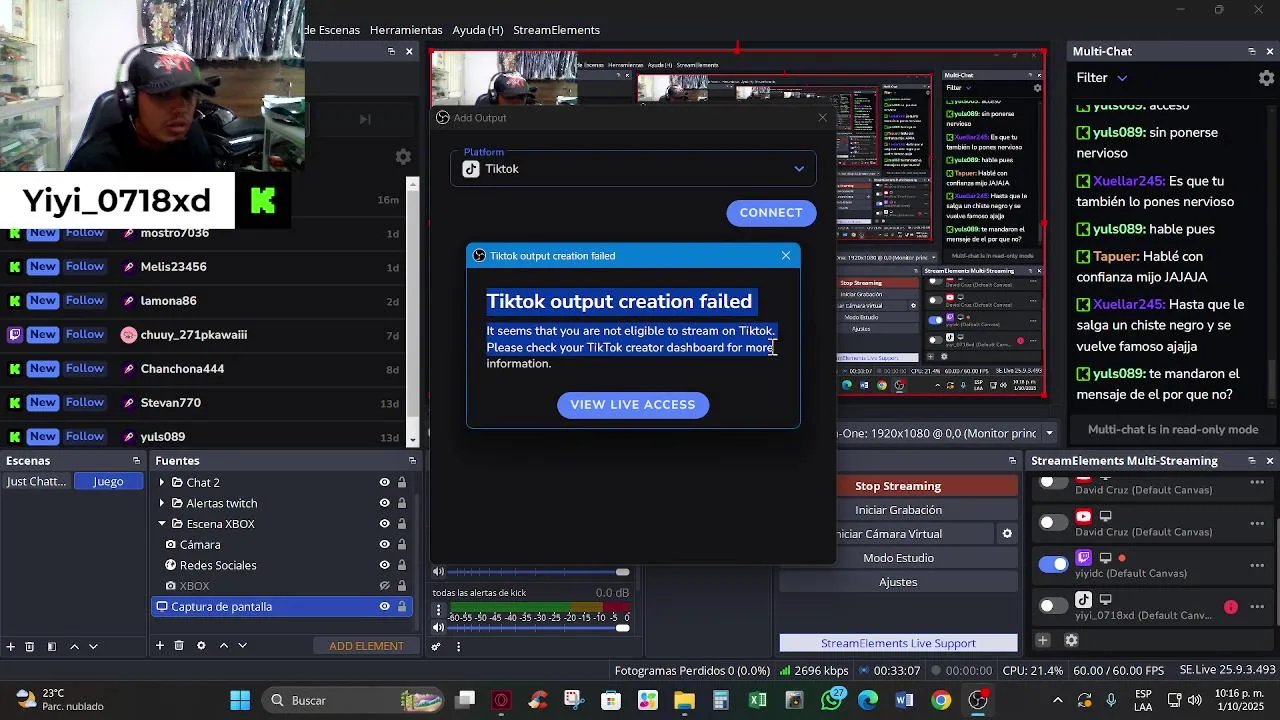This screenshot has height=720, width=1280.
Task: Click CONNECT button in Add Output
Action: [771, 213]
